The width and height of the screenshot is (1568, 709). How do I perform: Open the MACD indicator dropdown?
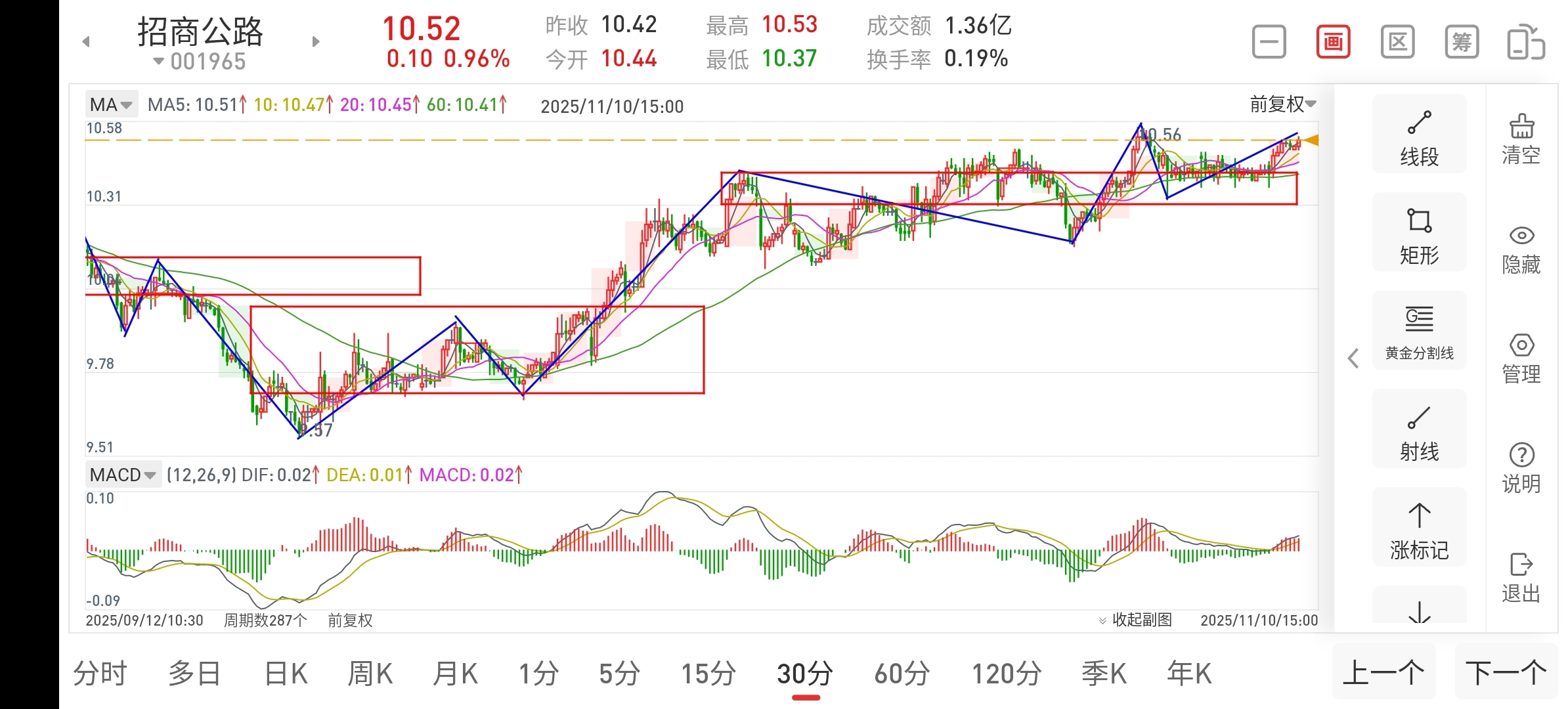[123, 475]
